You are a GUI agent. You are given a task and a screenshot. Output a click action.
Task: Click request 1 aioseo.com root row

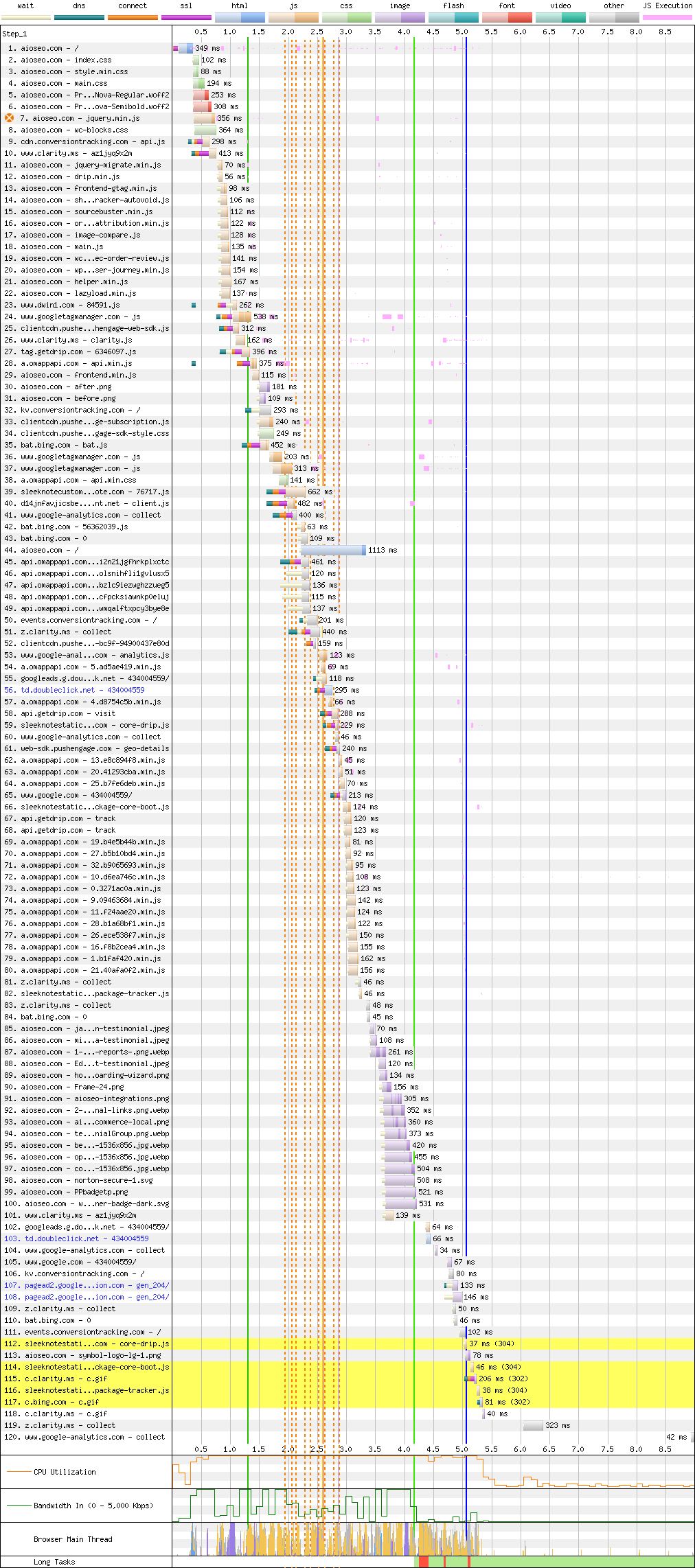[49, 48]
